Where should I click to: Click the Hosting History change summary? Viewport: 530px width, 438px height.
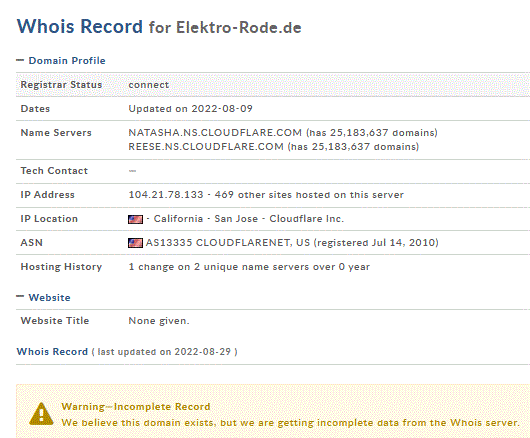coord(249,267)
